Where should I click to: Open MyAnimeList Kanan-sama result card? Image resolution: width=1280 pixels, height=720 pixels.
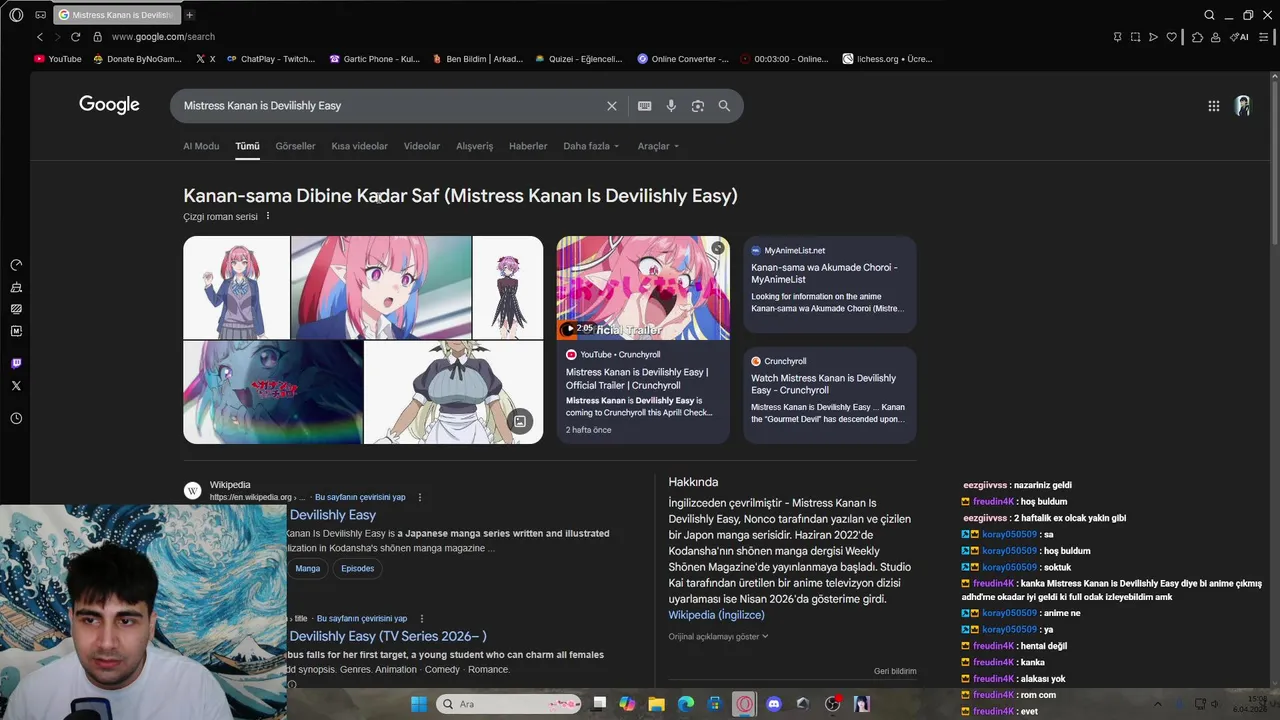[x=830, y=284]
